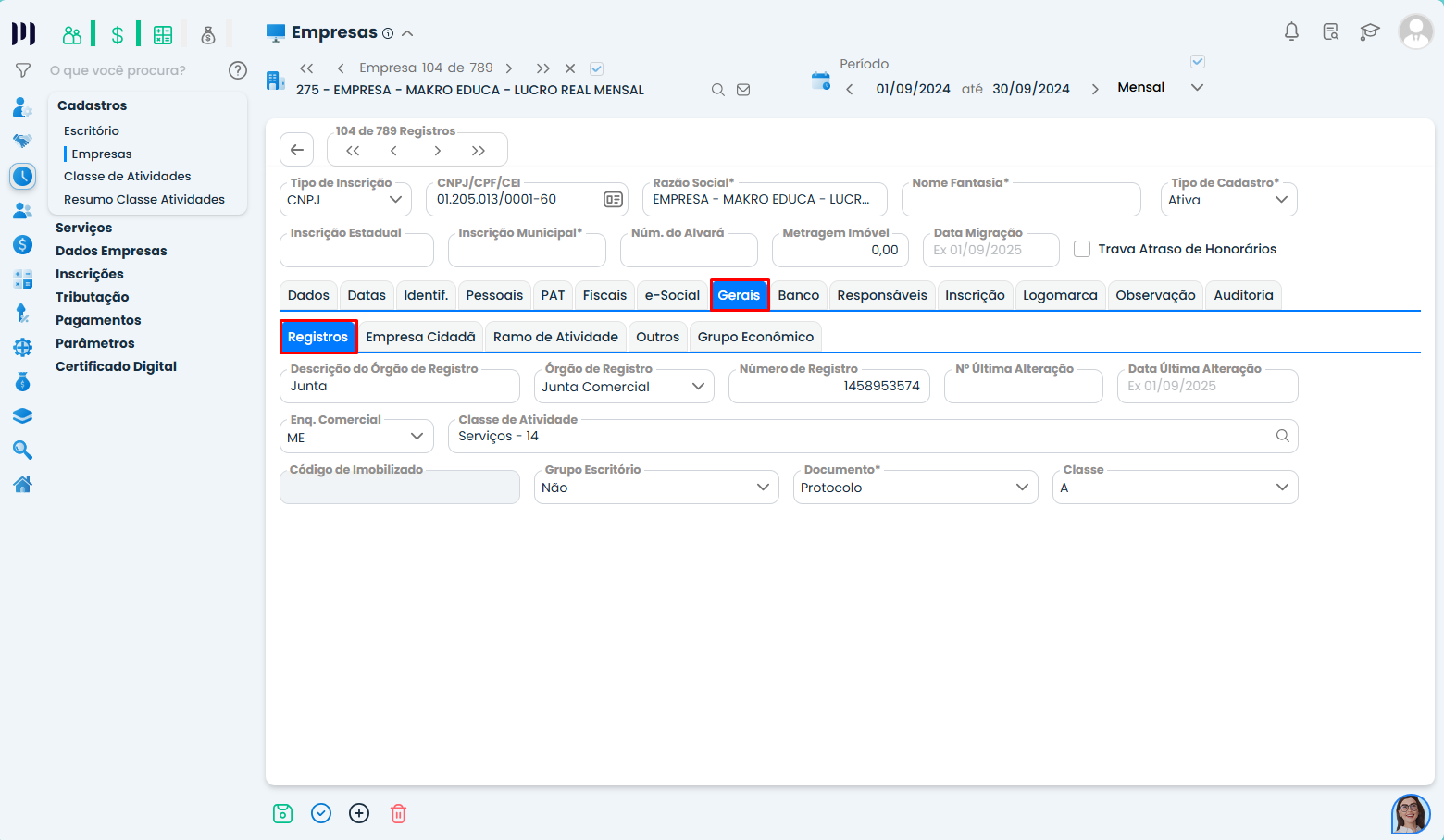Click the filter funnel icon in sidebar
Image resolution: width=1444 pixels, height=840 pixels.
pyautogui.click(x=23, y=70)
